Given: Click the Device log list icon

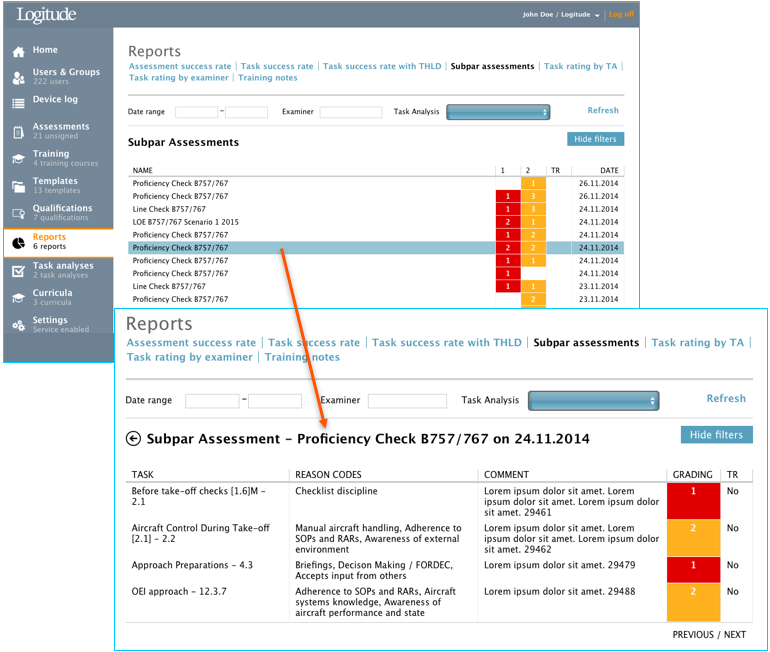Looking at the screenshot, I should click(x=18, y=103).
